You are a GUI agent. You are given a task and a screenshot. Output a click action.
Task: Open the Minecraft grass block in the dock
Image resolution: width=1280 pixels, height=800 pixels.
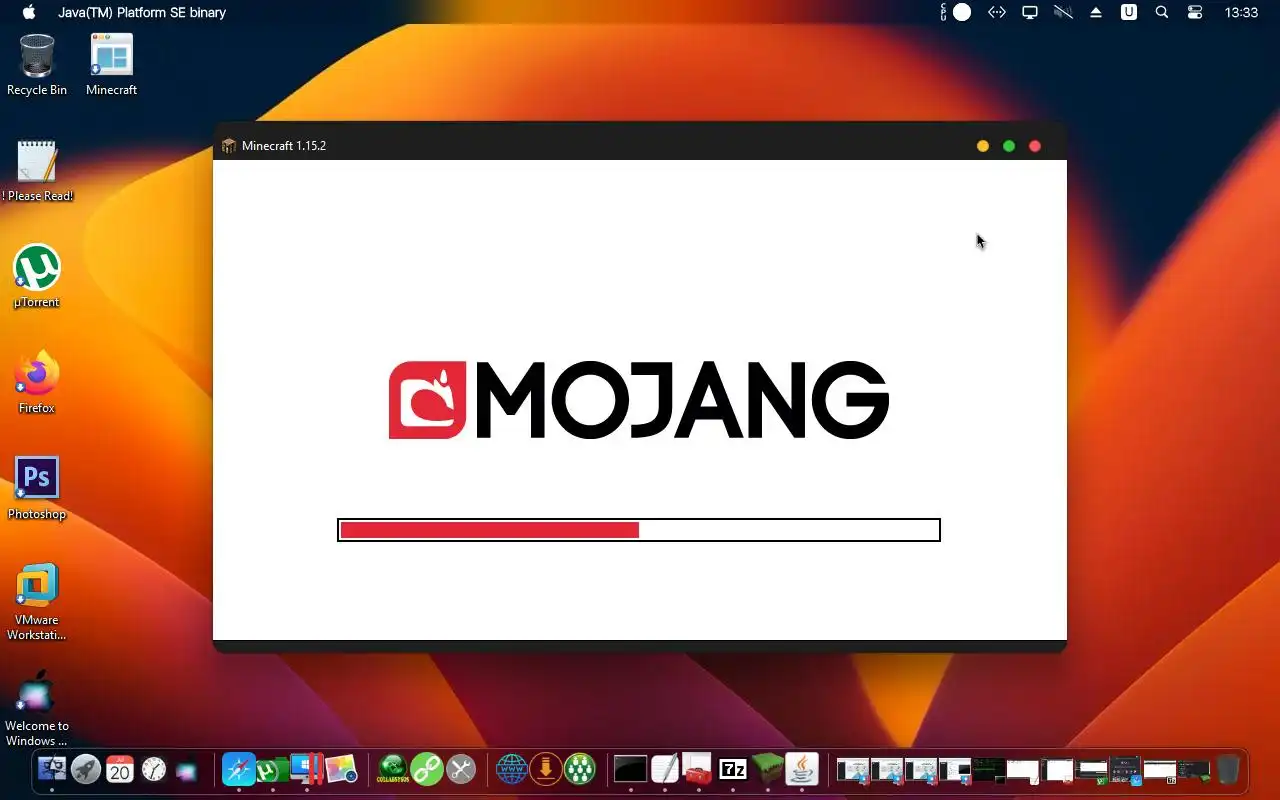point(767,769)
